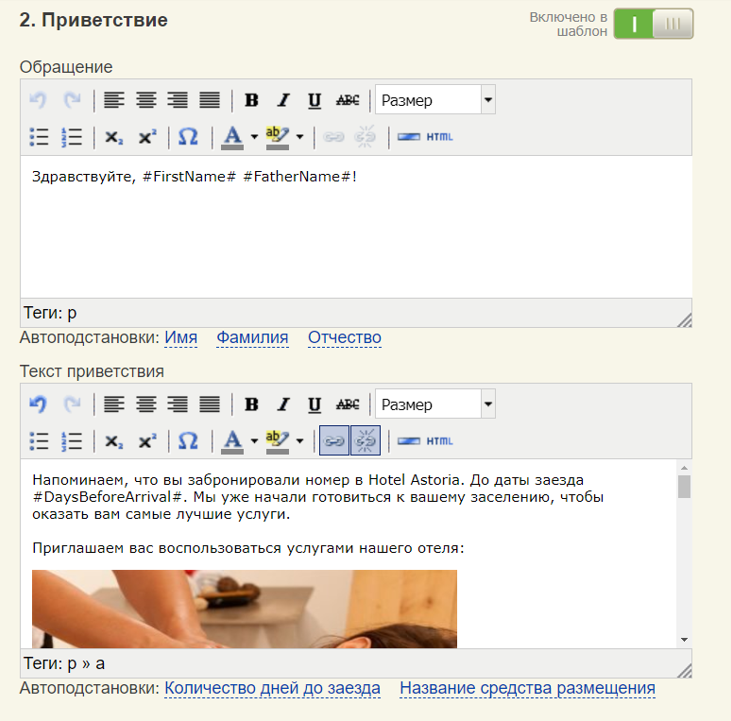Insert numbered list in the Текст приветствия editor
Image resolution: width=731 pixels, height=721 pixels.
71,441
